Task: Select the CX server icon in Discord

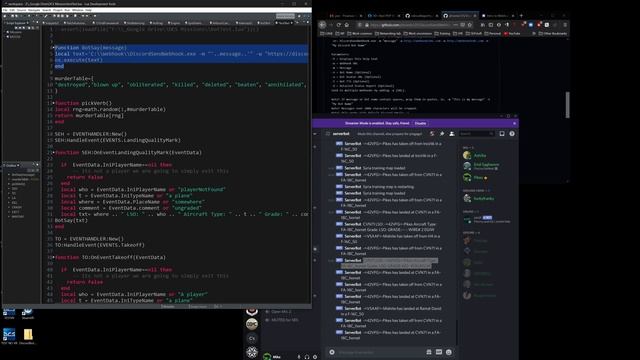Action: [252, 338]
